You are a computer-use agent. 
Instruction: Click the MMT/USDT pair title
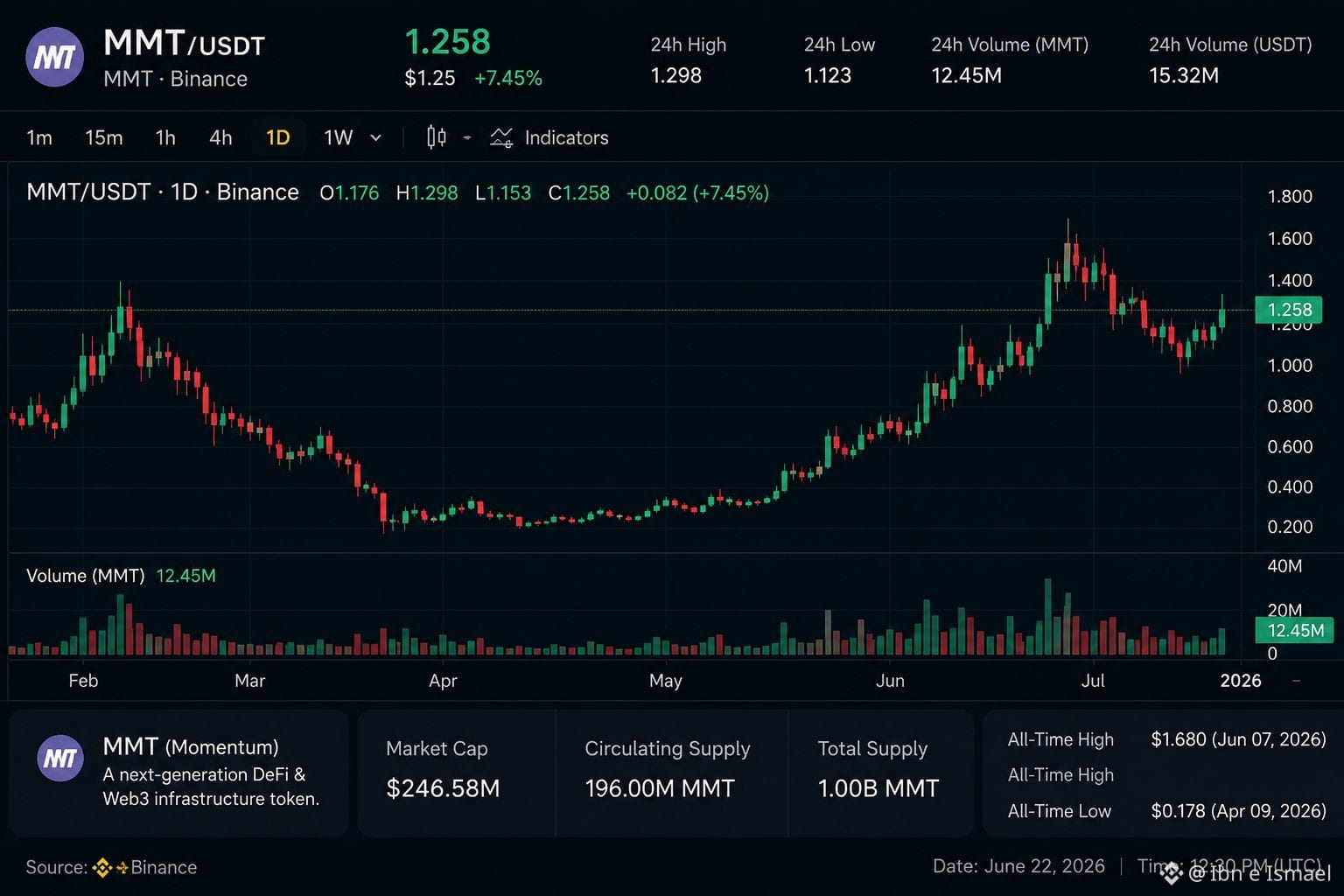point(184,43)
